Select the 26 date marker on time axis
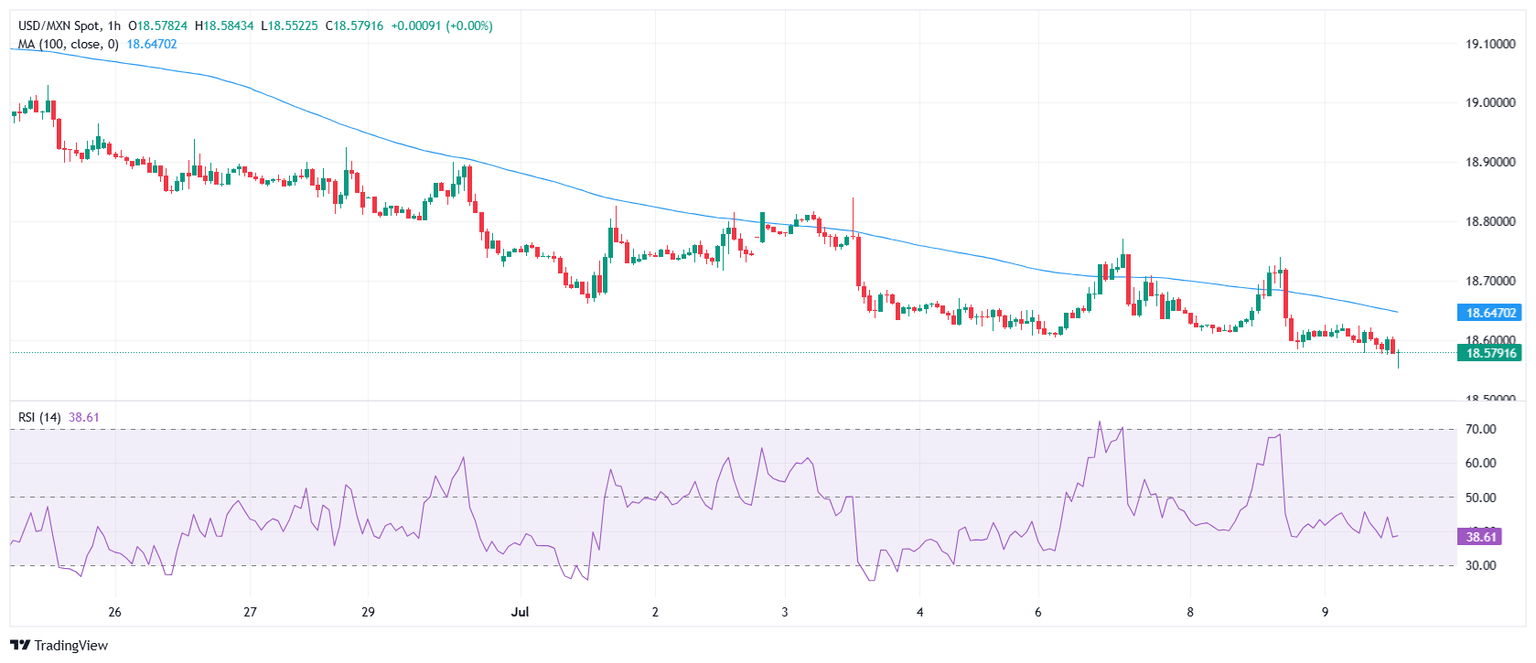 click(x=114, y=612)
